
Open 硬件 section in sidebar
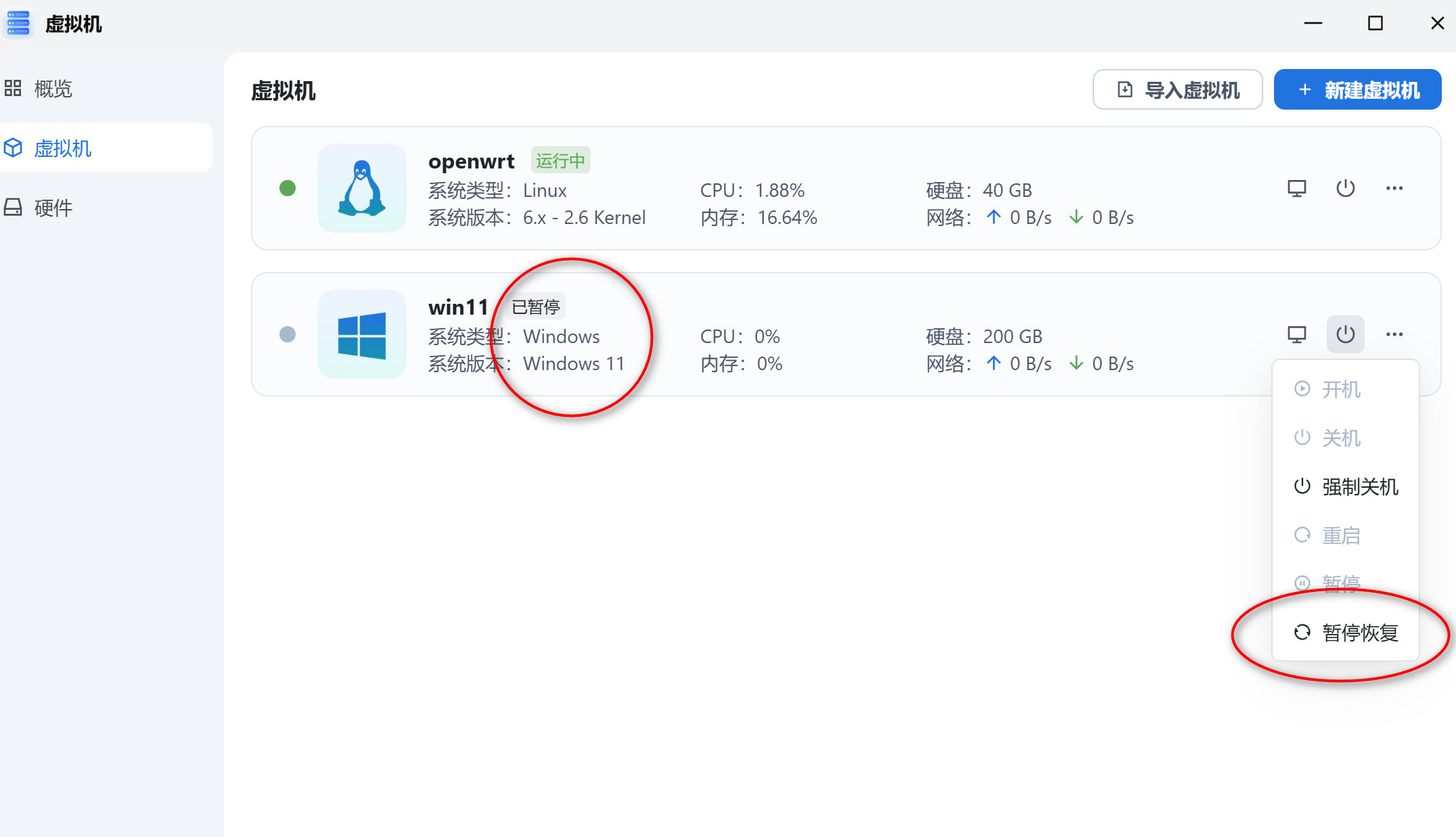53,208
